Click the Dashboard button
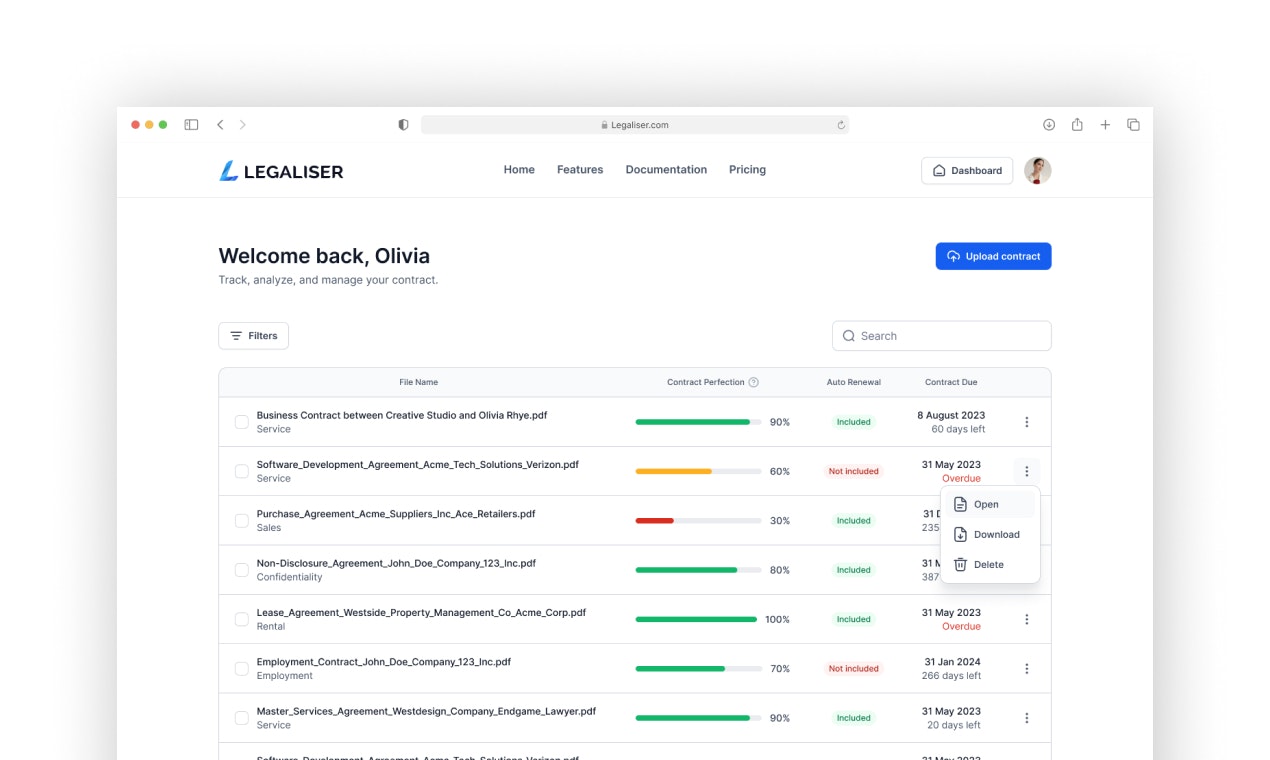Viewport: 1270px width, 760px height. [x=967, y=171]
